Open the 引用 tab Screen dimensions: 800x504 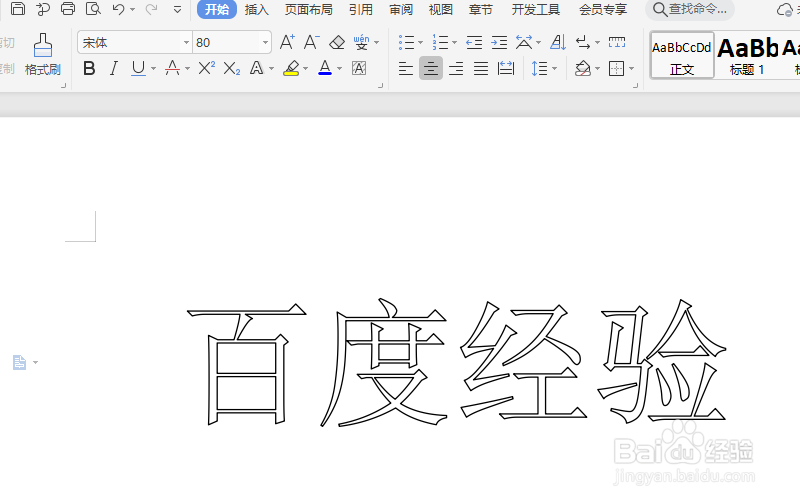click(361, 9)
